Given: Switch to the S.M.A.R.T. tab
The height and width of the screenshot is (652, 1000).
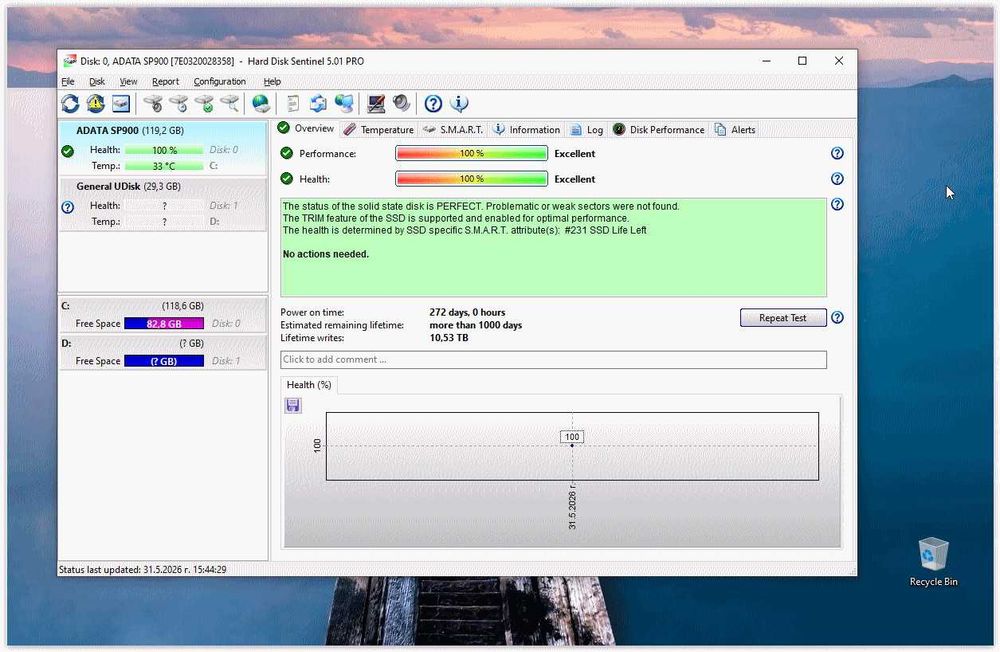Looking at the screenshot, I should (x=453, y=130).
